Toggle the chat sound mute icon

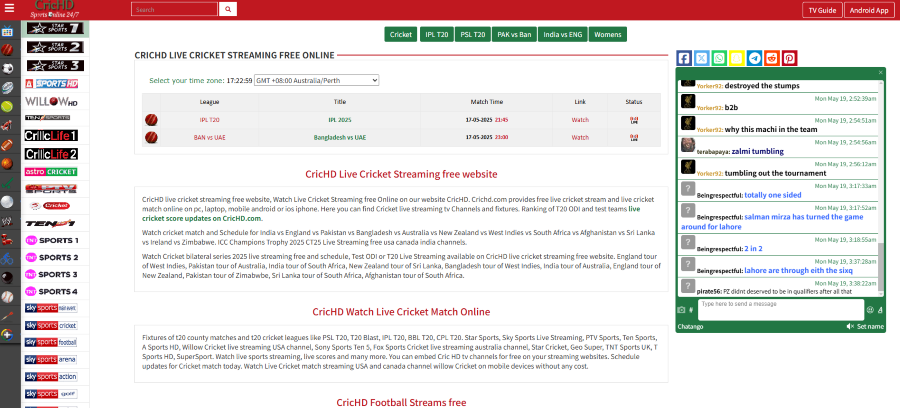point(850,327)
